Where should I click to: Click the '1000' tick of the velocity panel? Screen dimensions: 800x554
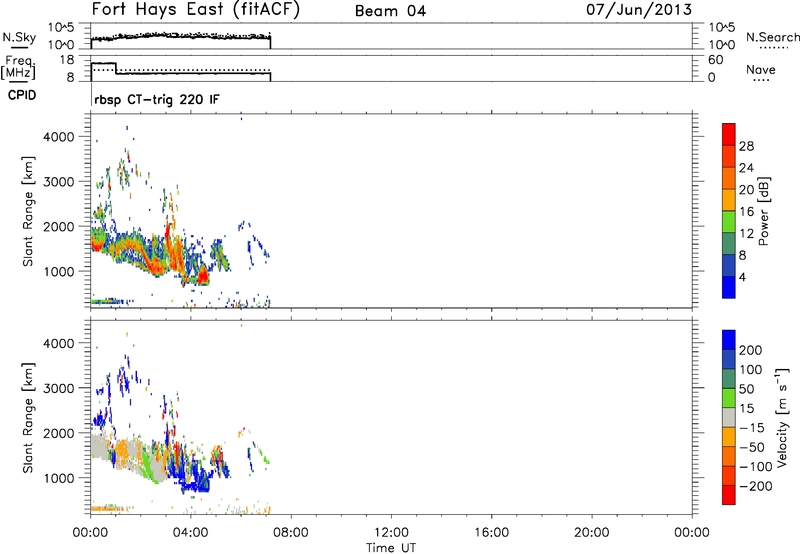point(59,478)
